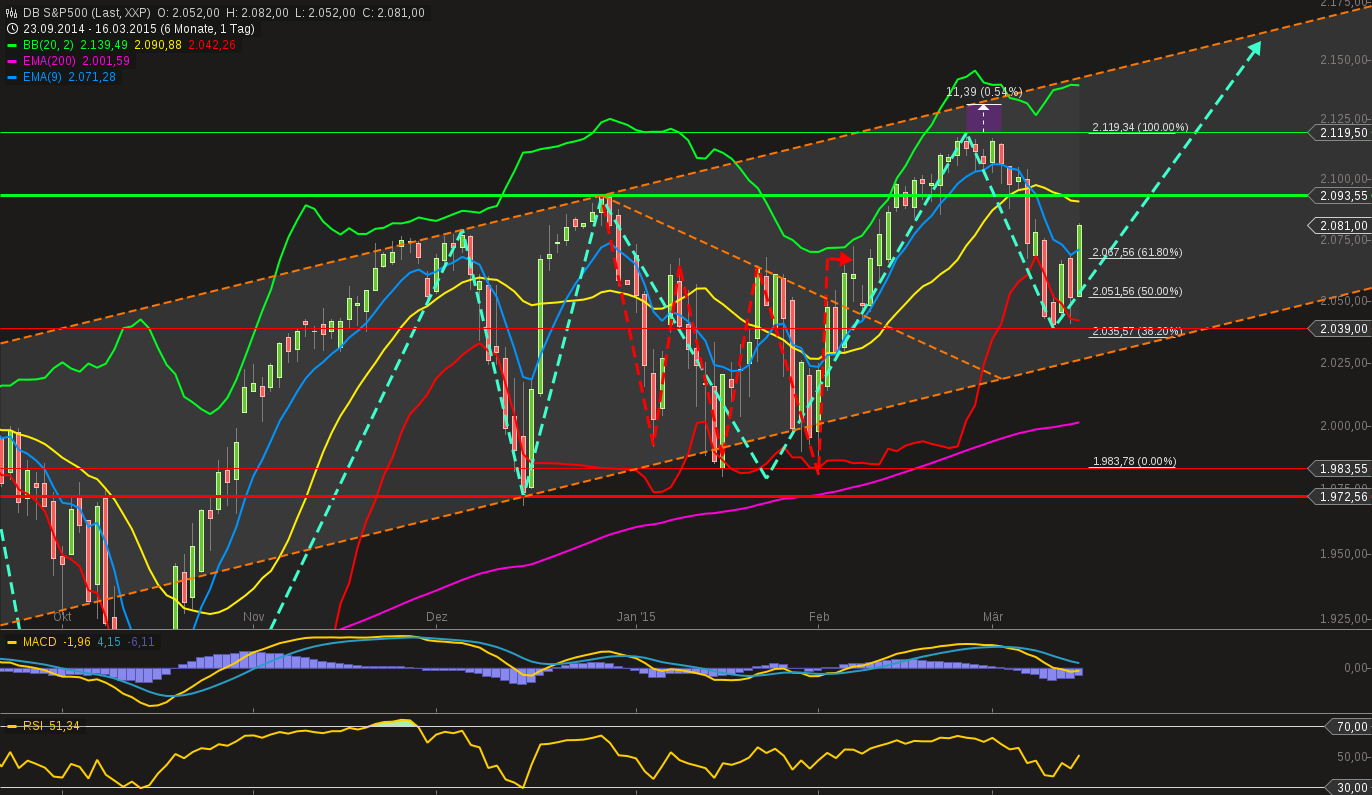Click the lower Bollinger value 2.042,26
The image size is (1372, 795).
(213, 45)
